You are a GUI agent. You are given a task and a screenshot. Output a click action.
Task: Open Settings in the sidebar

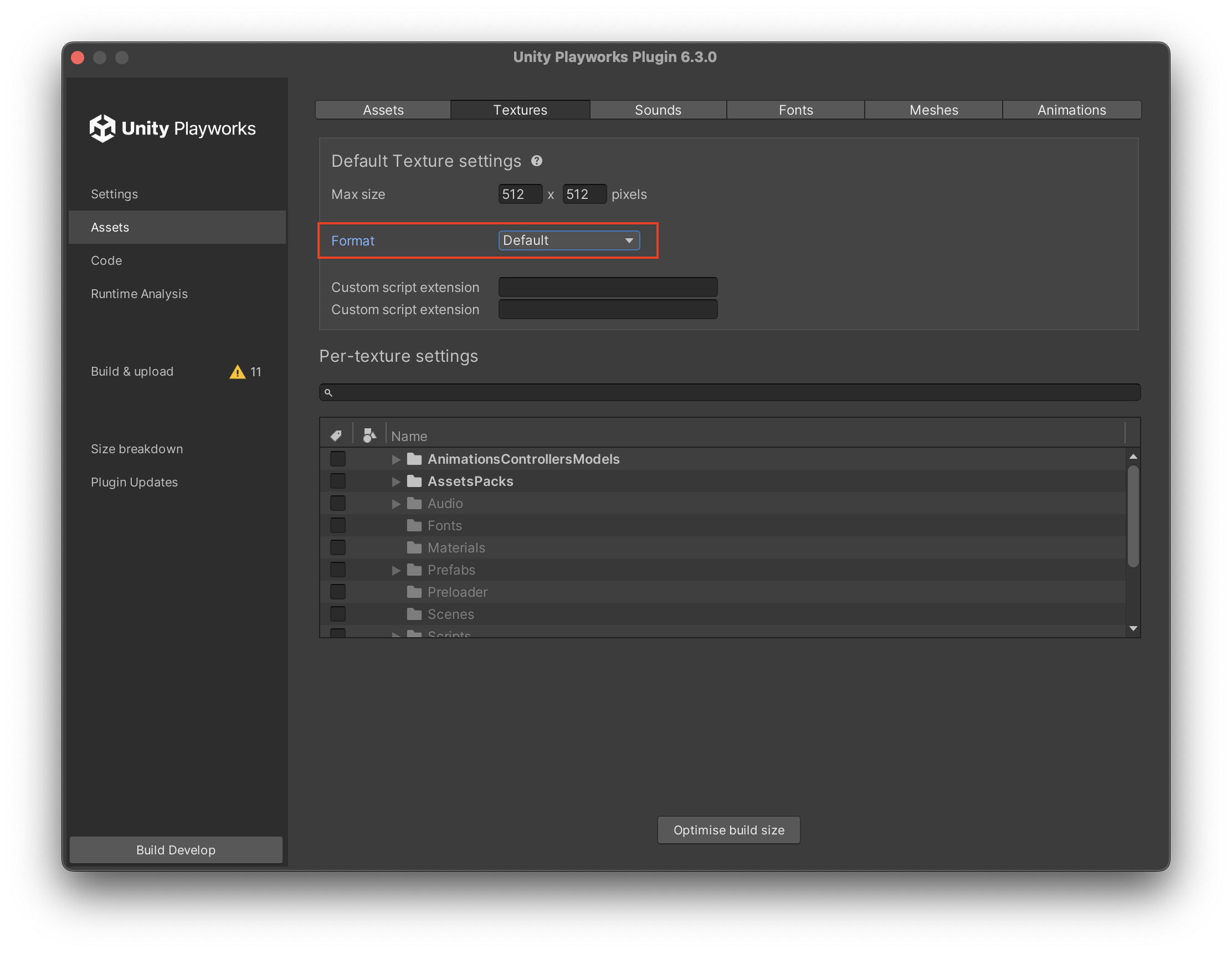177,194
